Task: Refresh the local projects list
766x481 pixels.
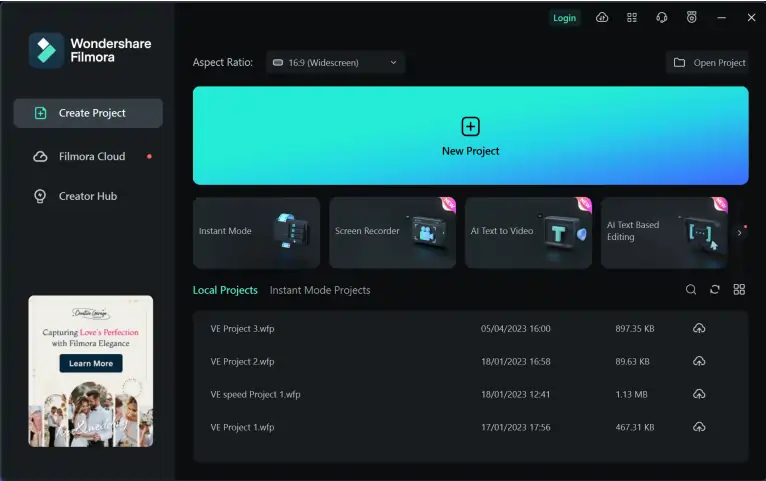Action: point(715,290)
